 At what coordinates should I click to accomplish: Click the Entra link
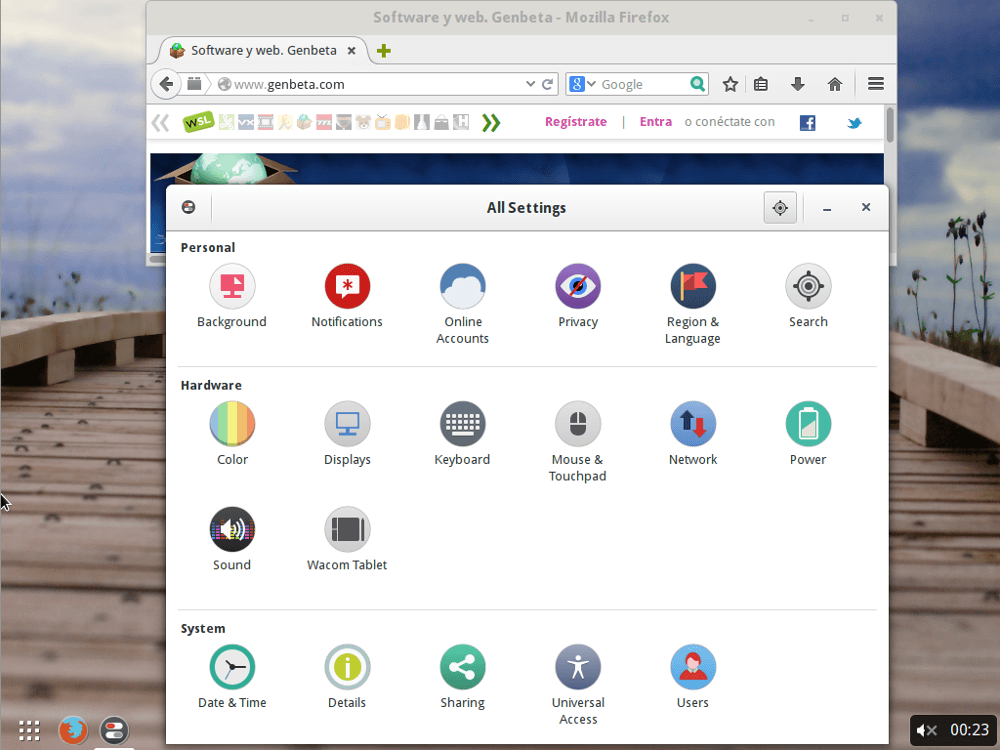point(655,121)
